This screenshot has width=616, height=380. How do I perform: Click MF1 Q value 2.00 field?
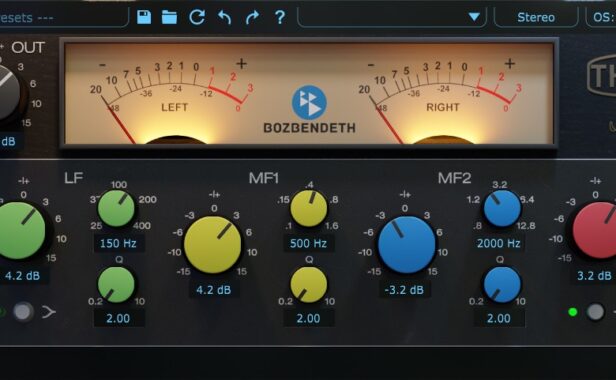click(x=308, y=318)
